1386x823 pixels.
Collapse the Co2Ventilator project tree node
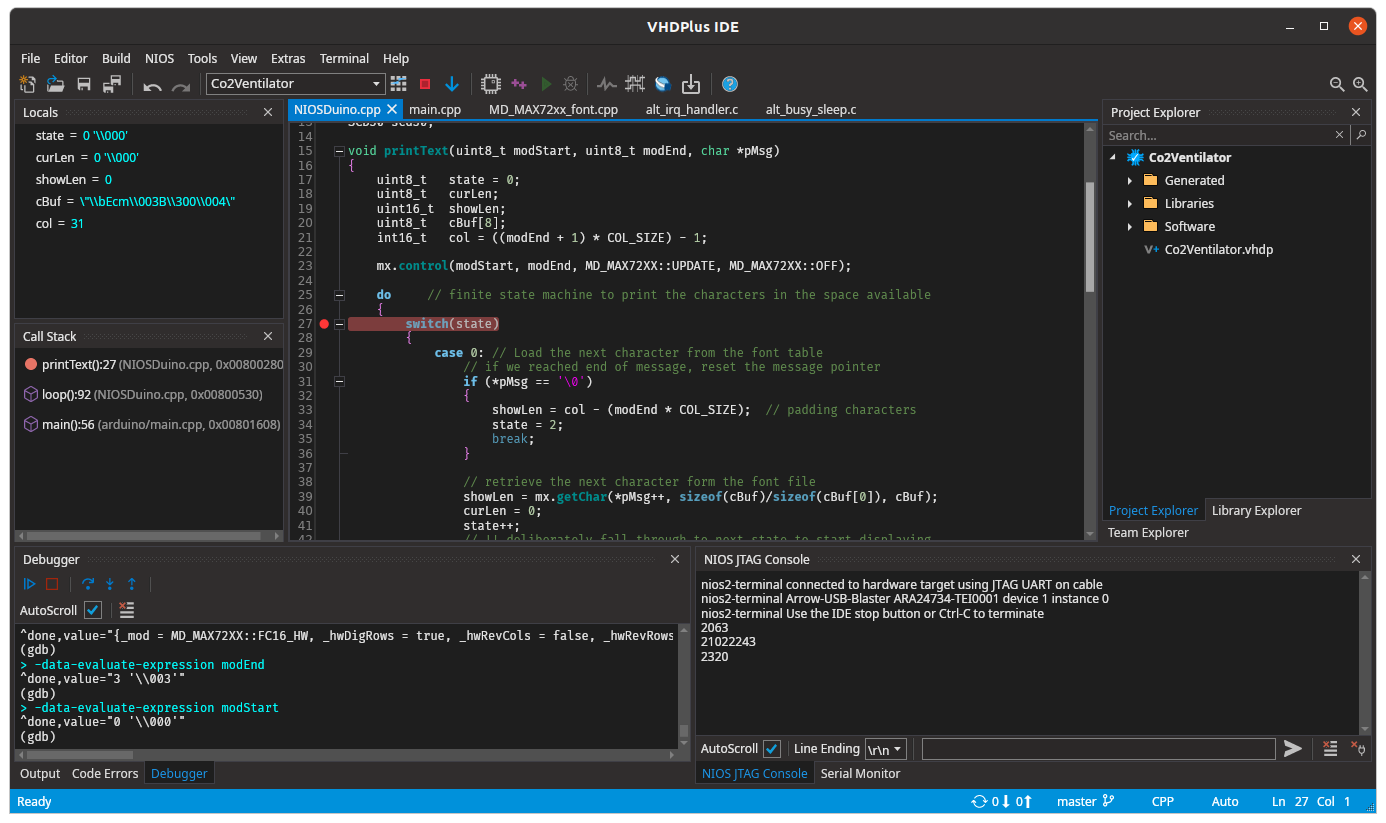click(x=1112, y=157)
